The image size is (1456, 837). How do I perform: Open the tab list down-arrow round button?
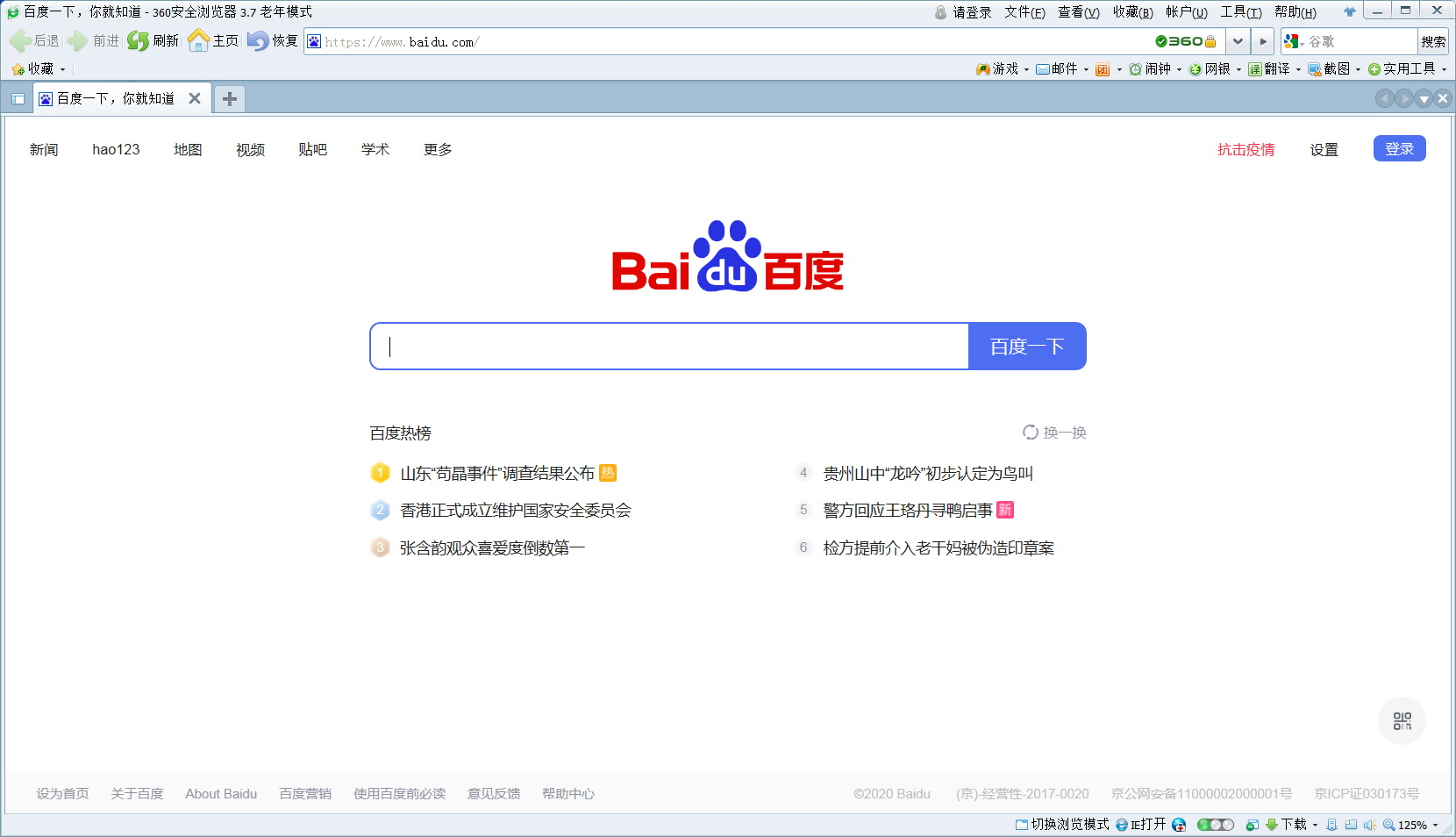click(x=1424, y=99)
